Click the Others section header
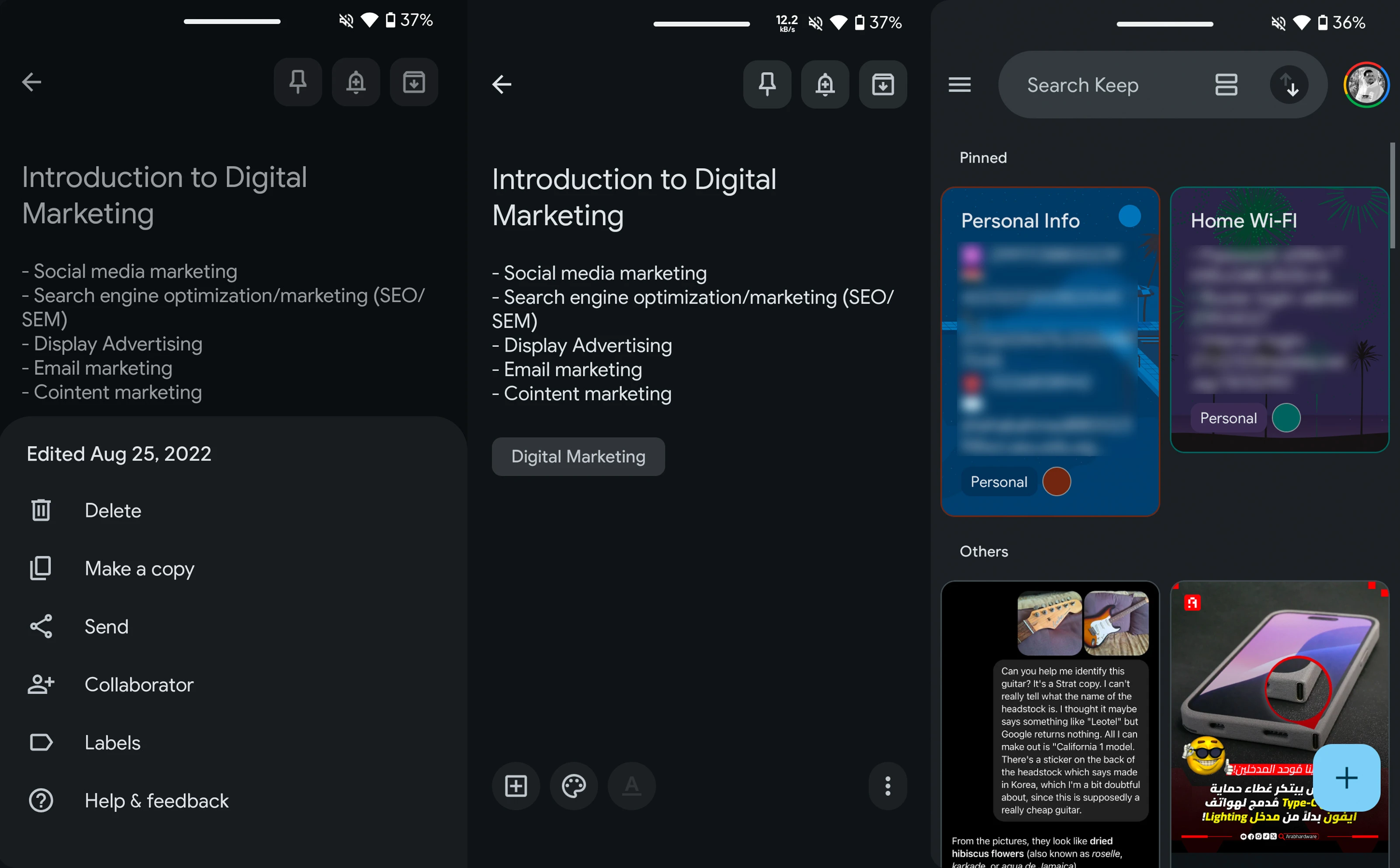Screen dimensions: 1400x868 click(x=984, y=552)
